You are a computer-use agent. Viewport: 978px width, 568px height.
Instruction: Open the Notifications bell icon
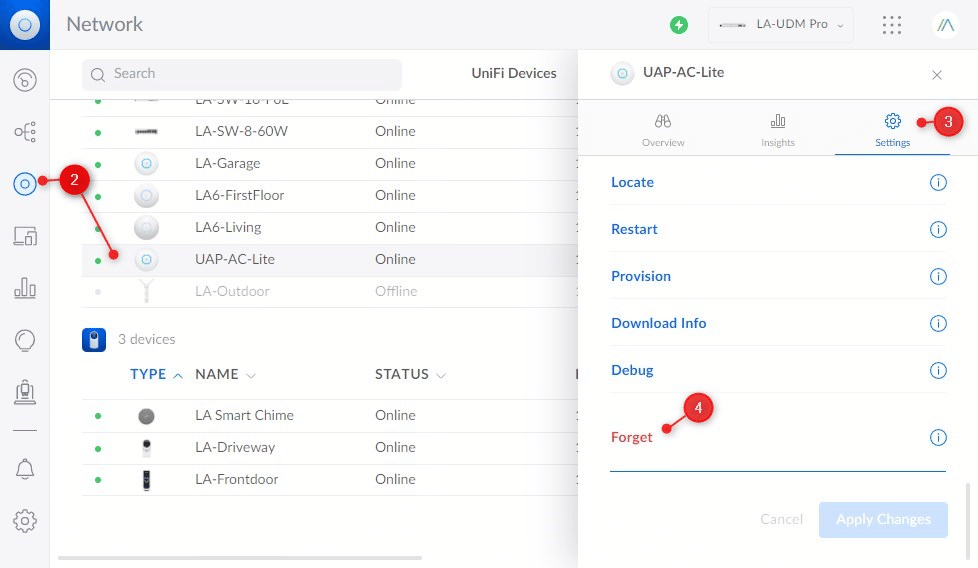25,469
